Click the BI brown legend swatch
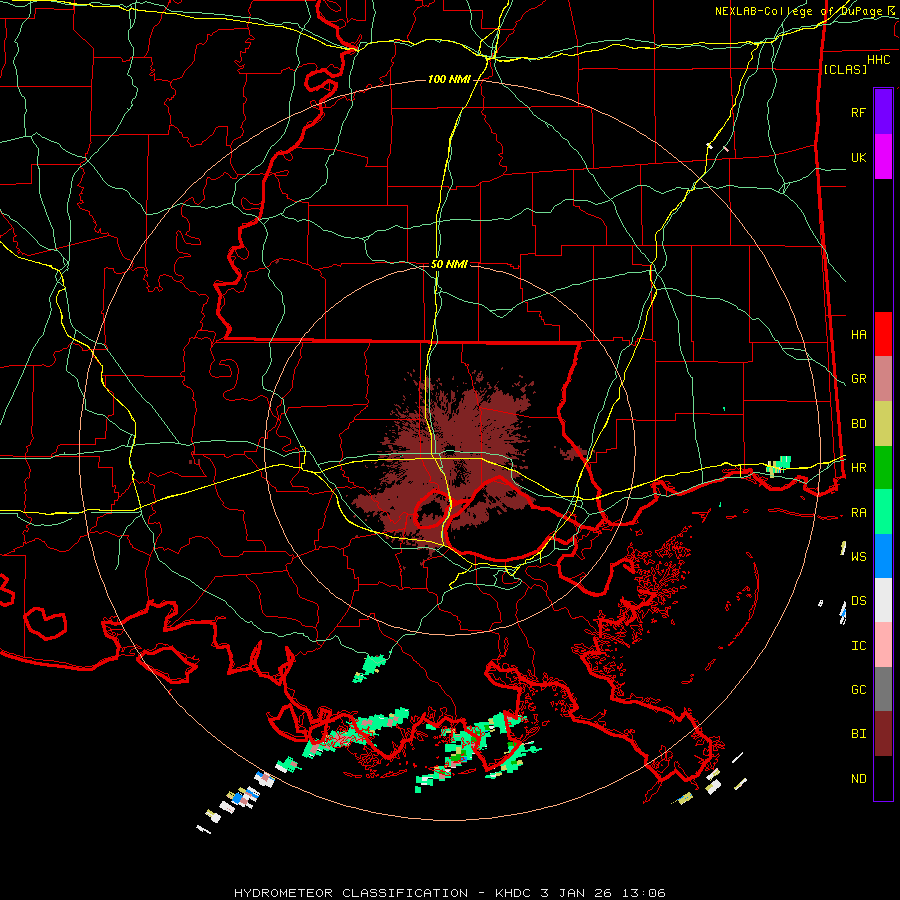 point(883,734)
